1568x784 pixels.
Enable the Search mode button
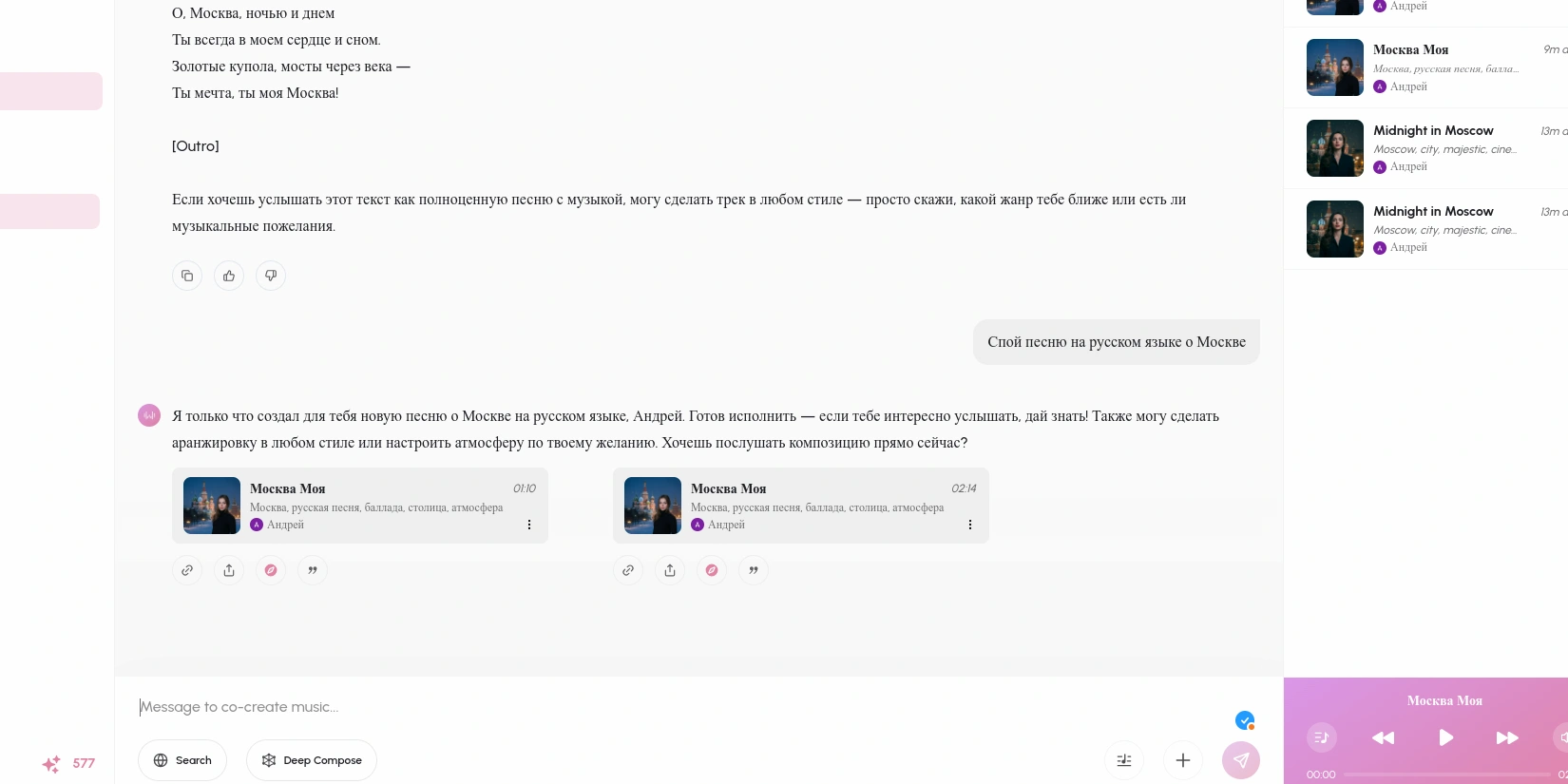pos(182,760)
